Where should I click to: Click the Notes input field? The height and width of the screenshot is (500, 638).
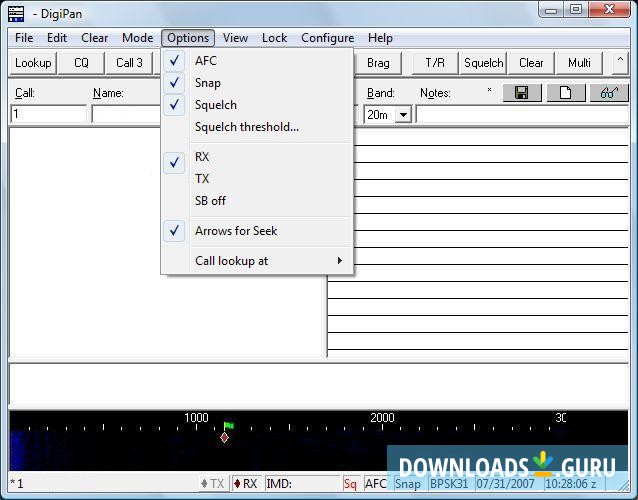(x=522, y=114)
